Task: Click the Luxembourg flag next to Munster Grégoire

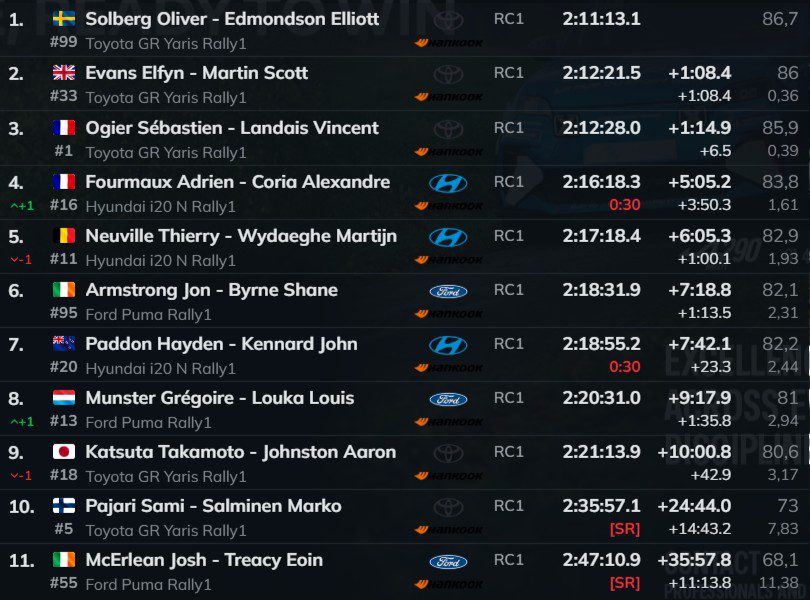Action: tap(63, 398)
